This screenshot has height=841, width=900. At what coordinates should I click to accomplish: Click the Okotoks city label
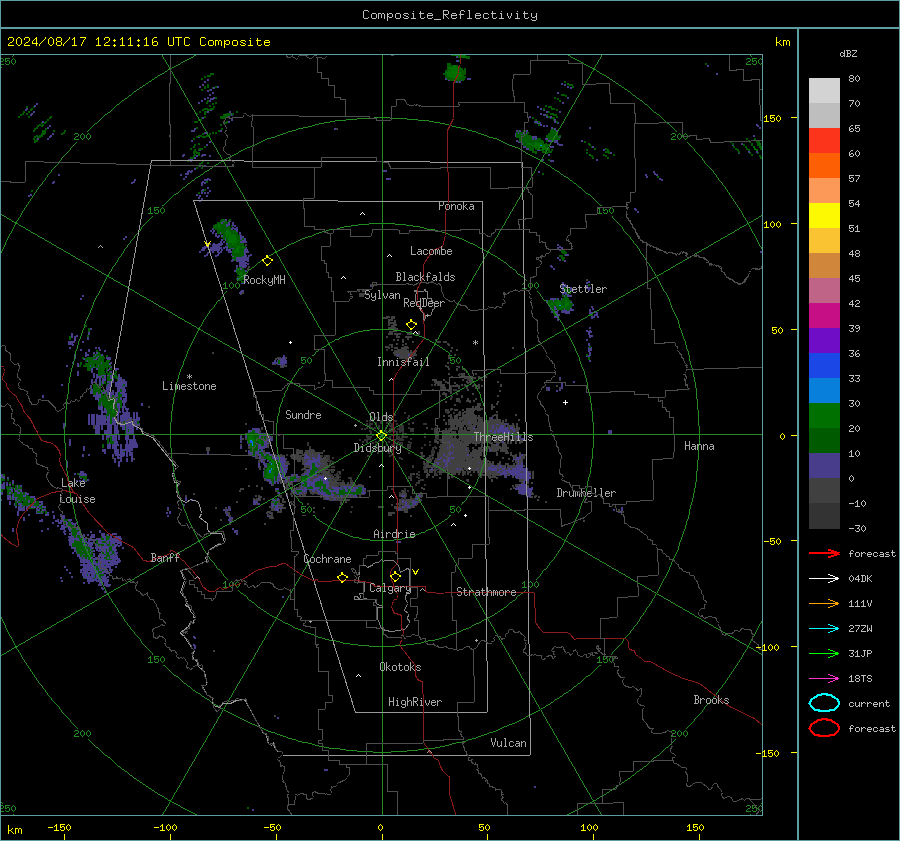[x=400, y=666]
